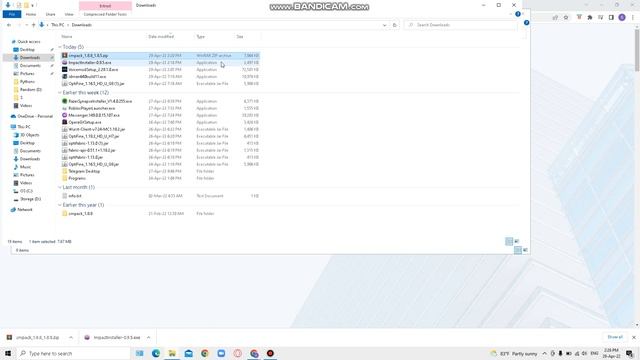640x360 pixels.
Task: Click the Extract contextual tab
Action: pyautogui.click(x=105, y=6)
